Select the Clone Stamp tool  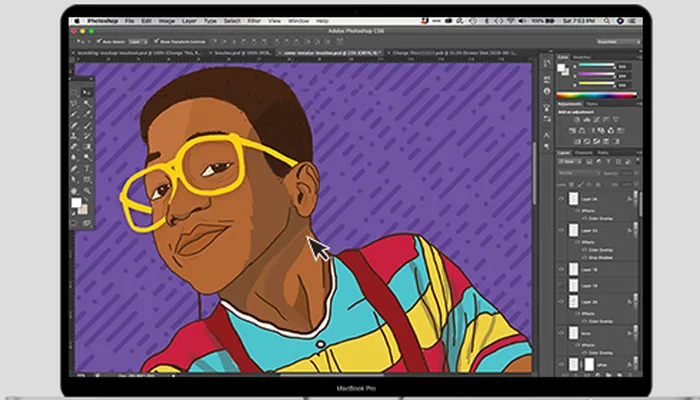[x=75, y=136]
